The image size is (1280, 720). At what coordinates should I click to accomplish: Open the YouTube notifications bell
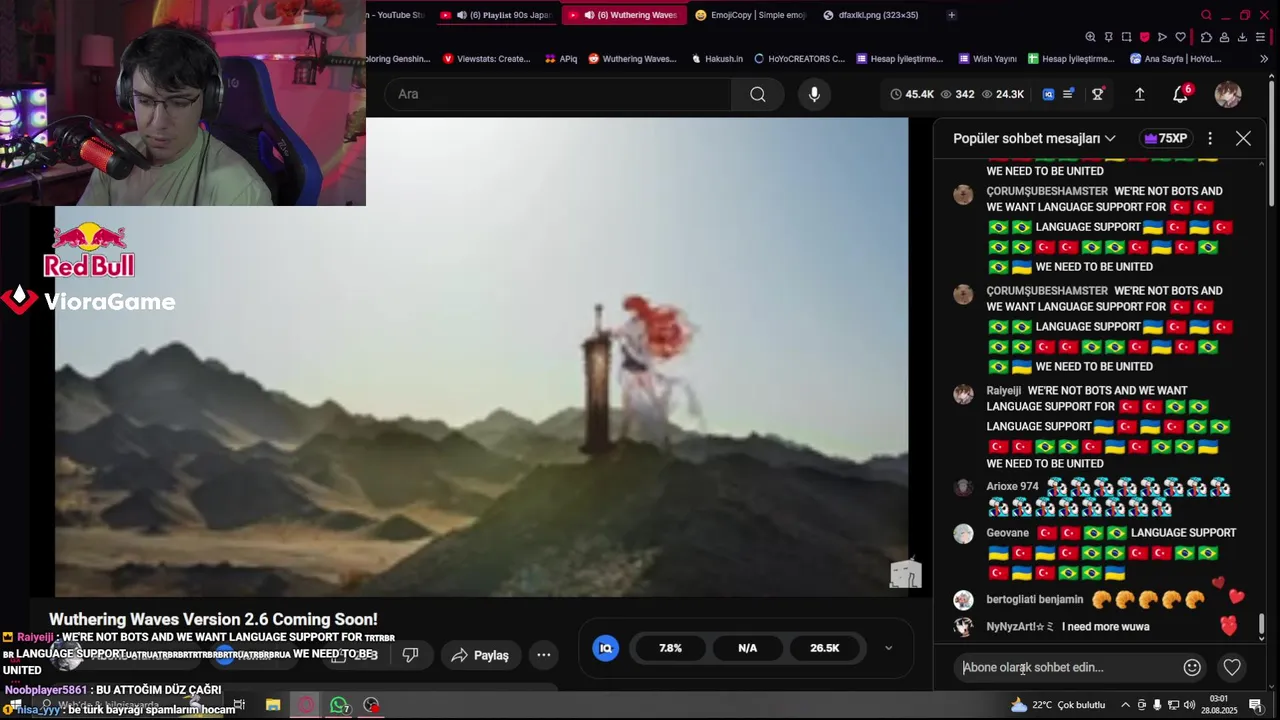click(x=1181, y=94)
